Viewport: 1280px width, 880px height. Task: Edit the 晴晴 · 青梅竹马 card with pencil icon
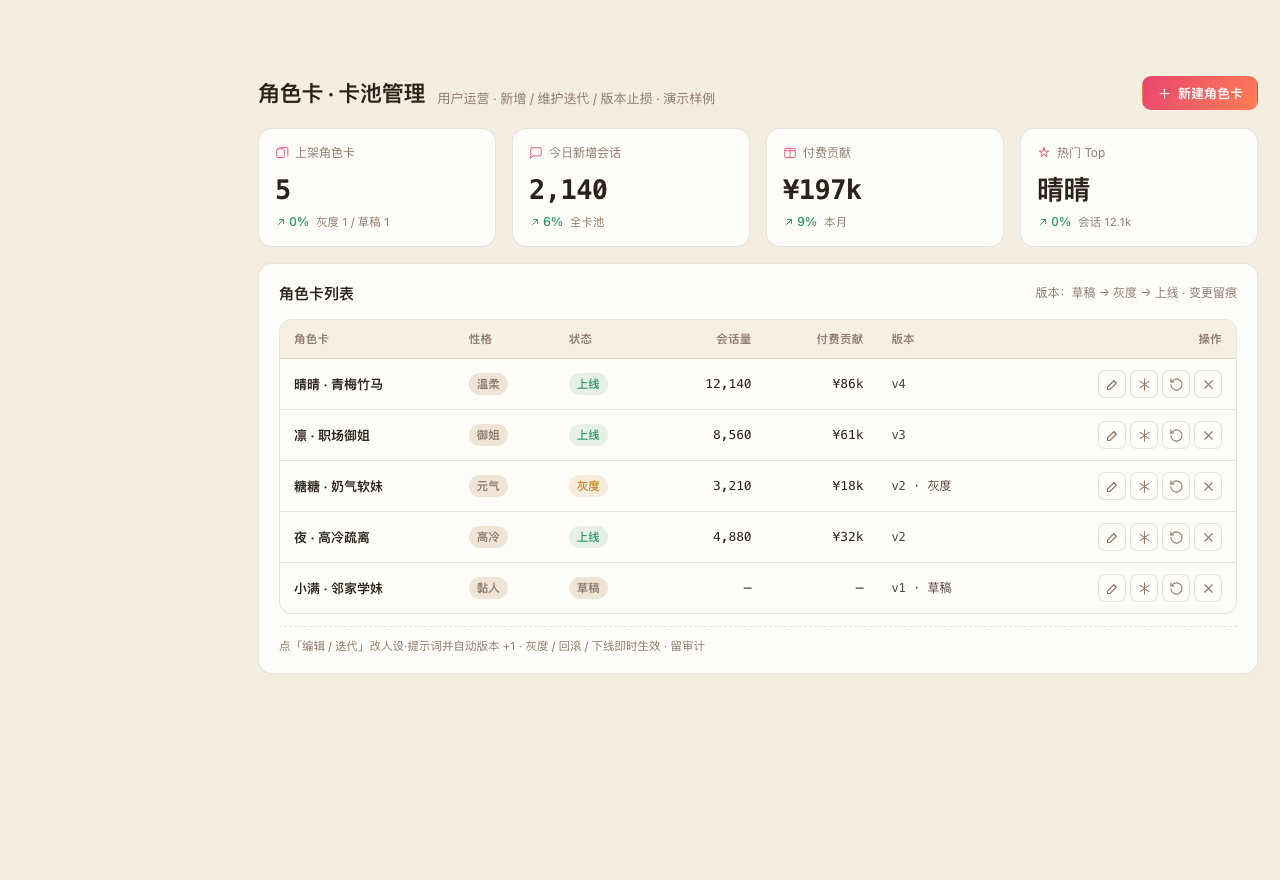[x=1112, y=384]
